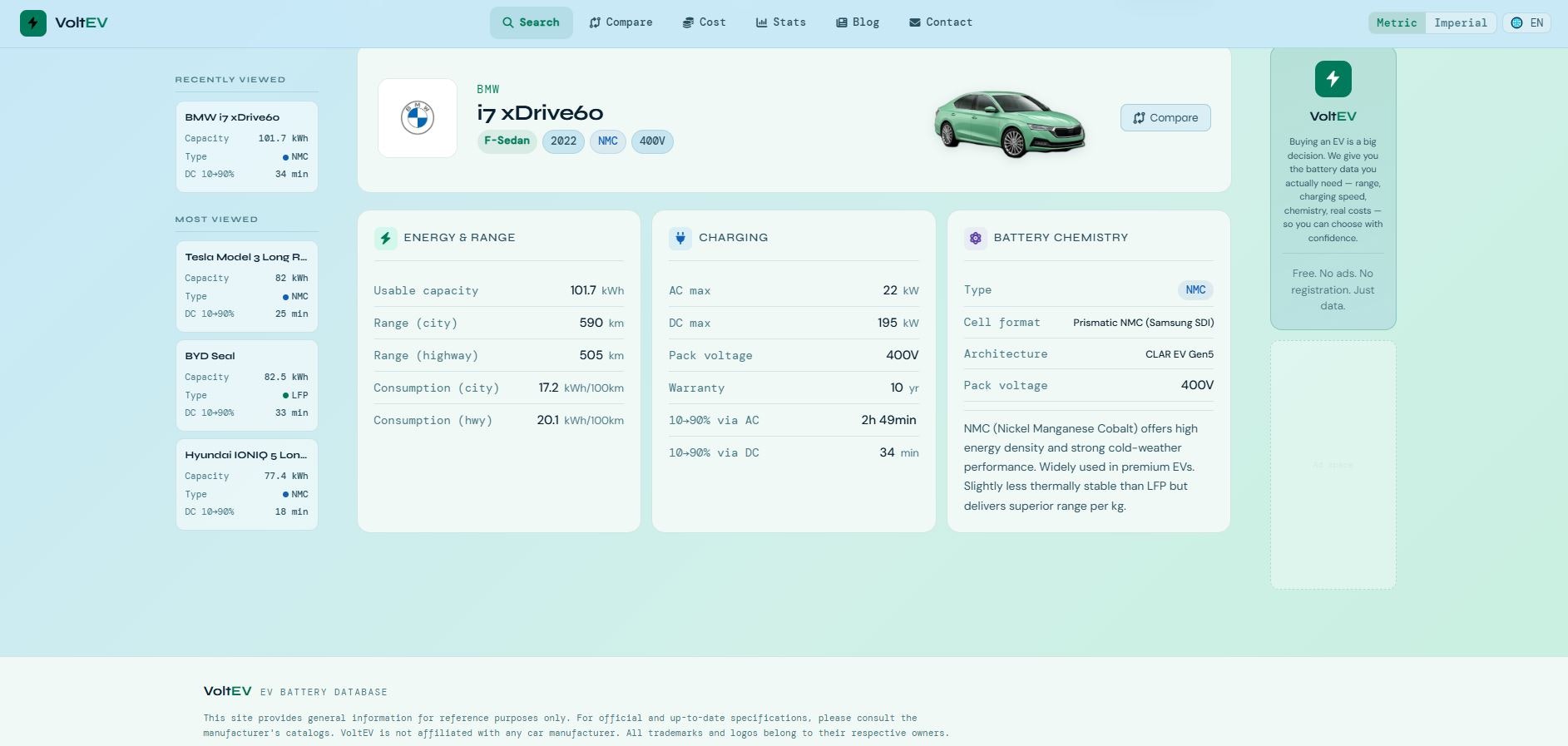
Task: Open the Hyundai IONIQ 5 Long Range card
Action: [x=246, y=484]
